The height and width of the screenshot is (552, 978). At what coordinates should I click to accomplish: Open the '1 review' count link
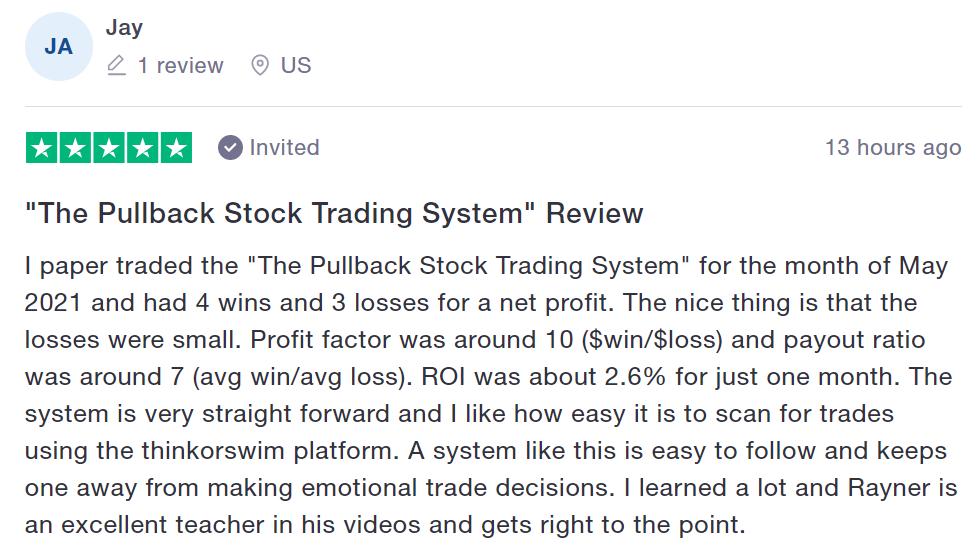pyautogui.click(x=180, y=65)
